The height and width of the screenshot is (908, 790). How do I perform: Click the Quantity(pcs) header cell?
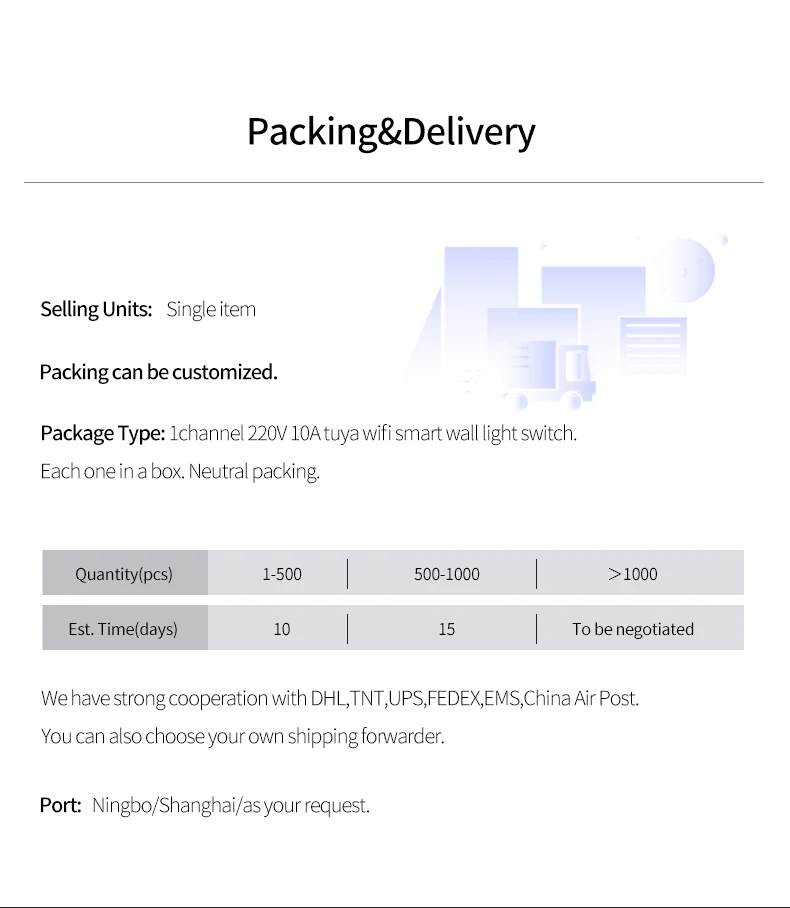[124, 574]
